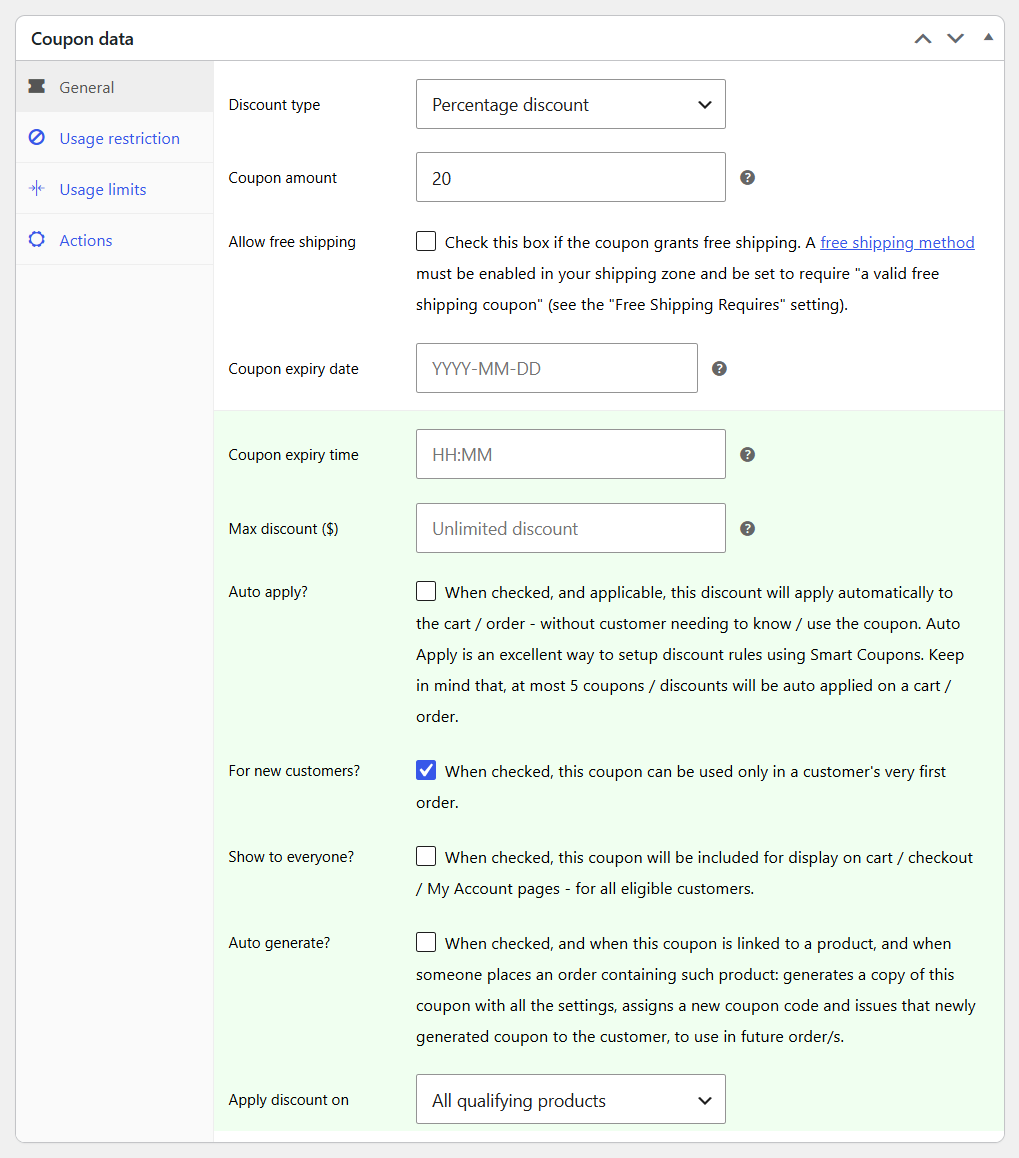This screenshot has height=1158, width=1019.
Task: Click the Max discount input field
Action: coord(571,528)
